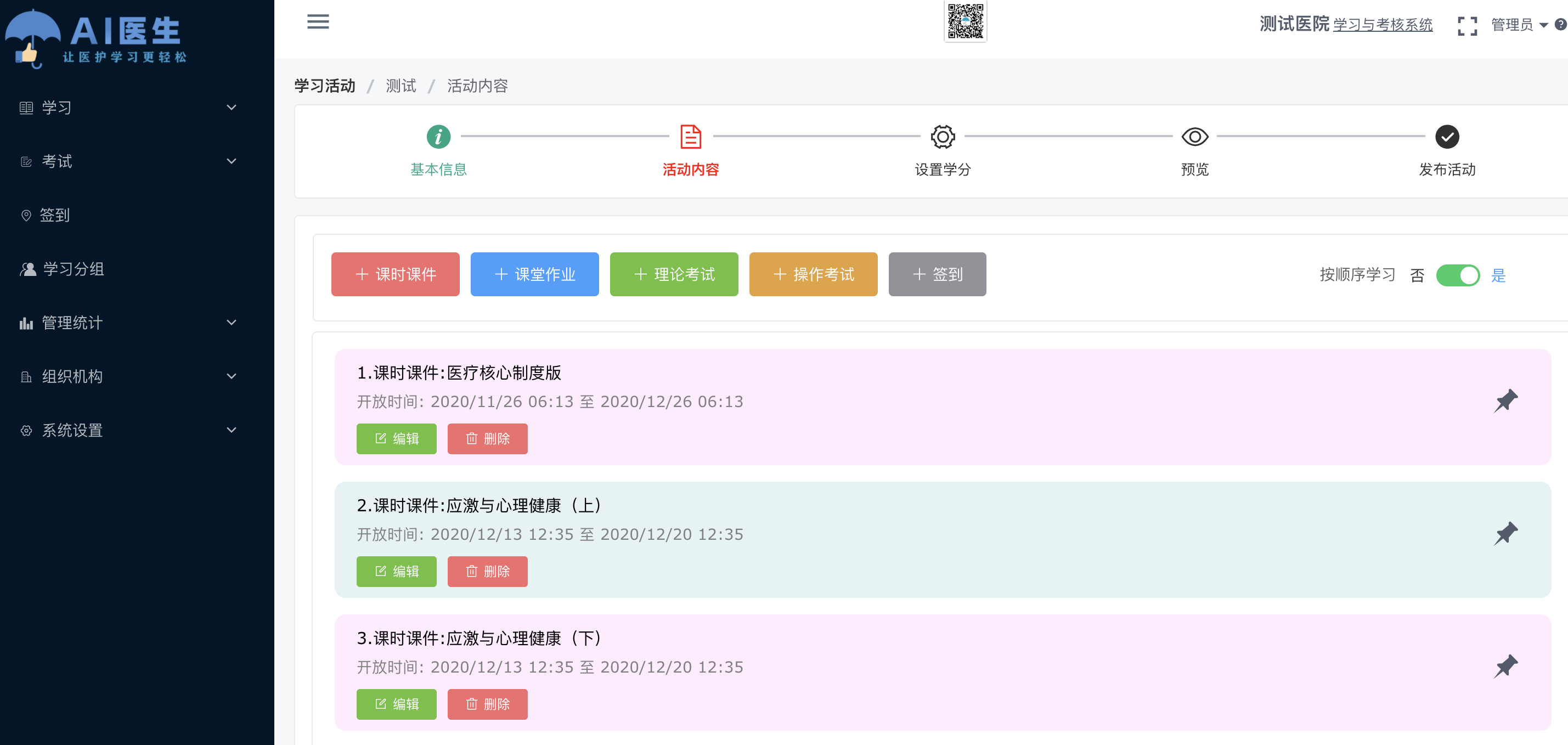Select 是 for sequential learning
The image size is (1568, 745).
tap(1498, 276)
